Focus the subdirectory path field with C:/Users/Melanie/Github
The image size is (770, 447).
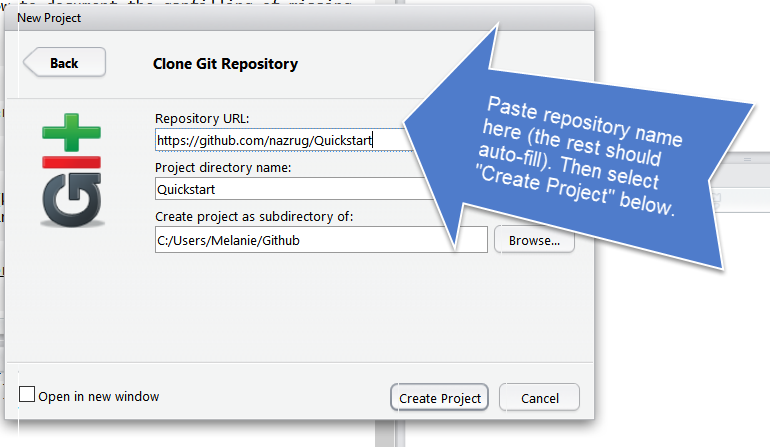click(321, 240)
